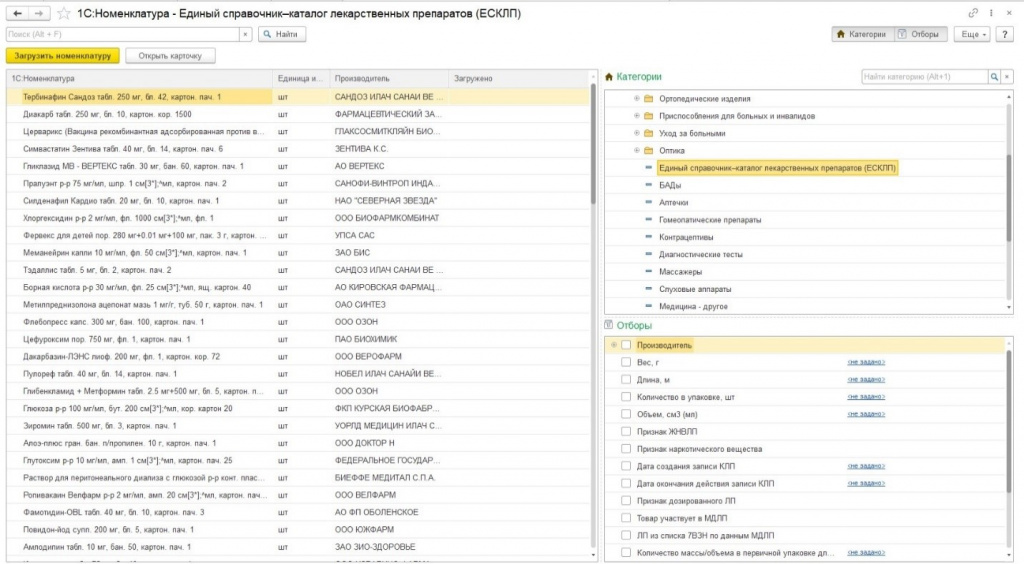Image resolution: width=1024 pixels, height=564 pixels.
Task: Open the three-dot window options menu
Action: (991, 13)
